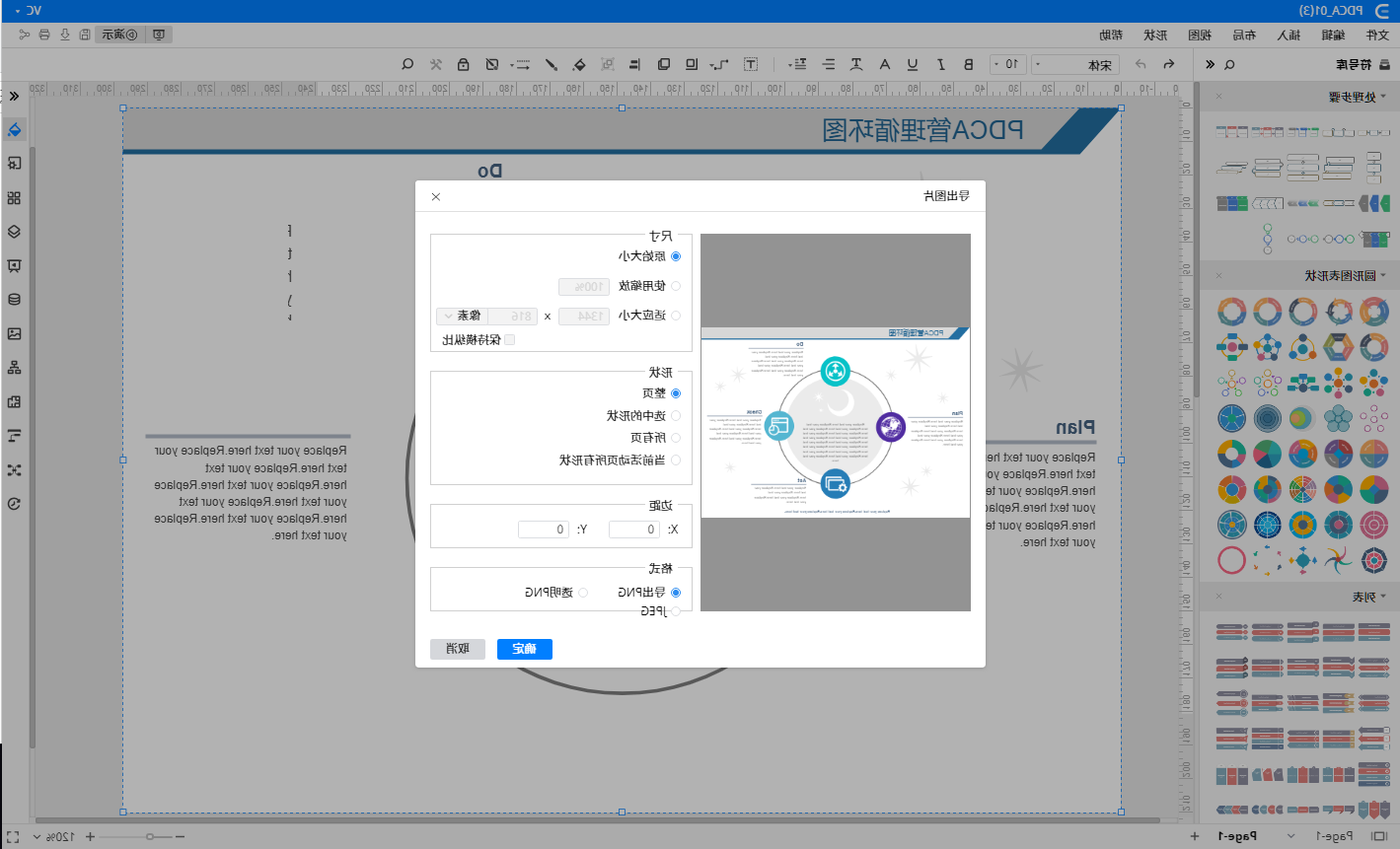Viewport: 1400px width, 849px height.
Task: Collapse the 处理步骤 shape category
Action: (x=1383, y=97)
